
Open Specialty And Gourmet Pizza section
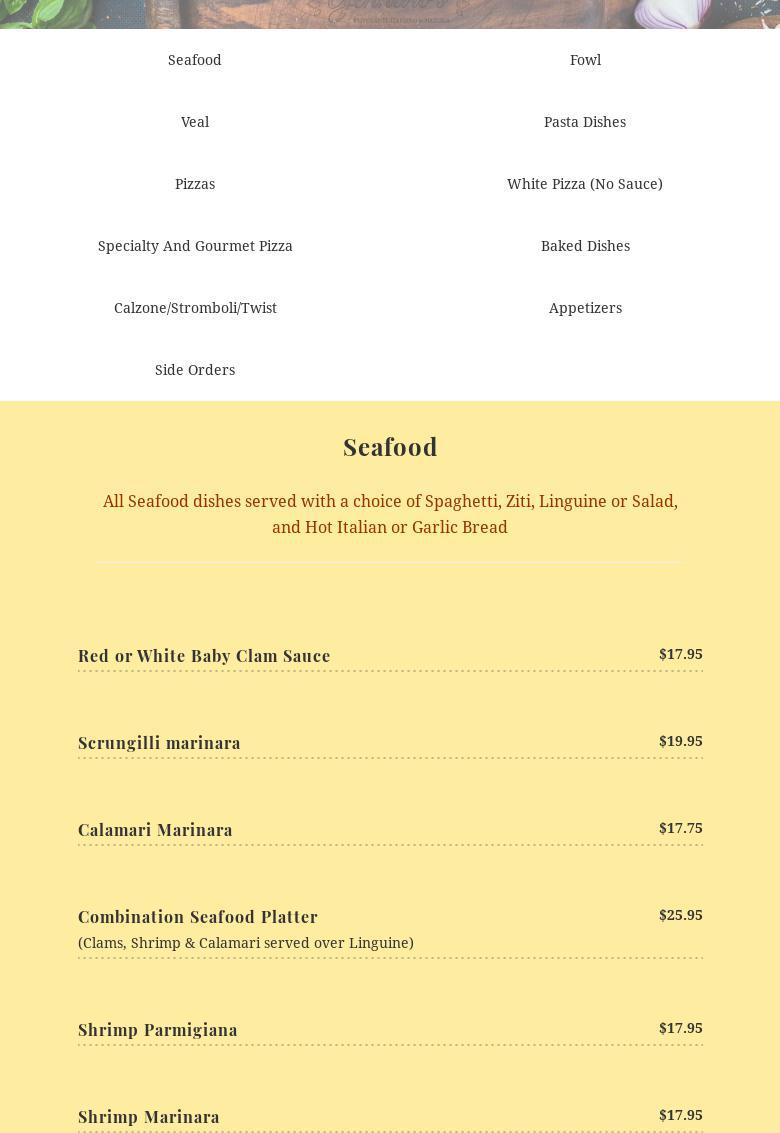(195, 246)
